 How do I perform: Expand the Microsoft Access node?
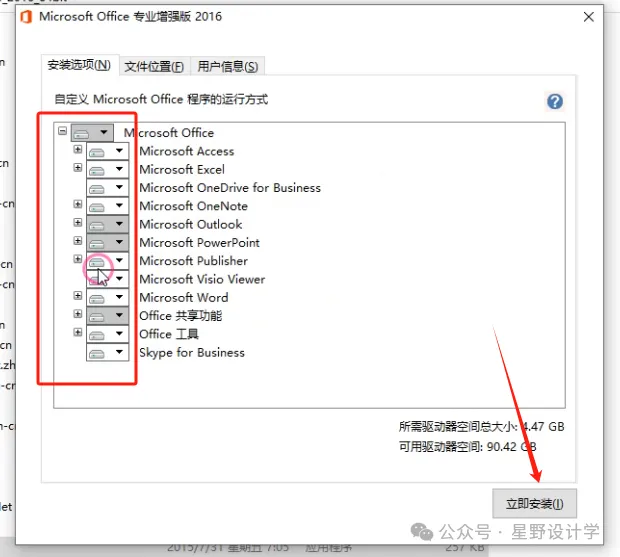[x=78, y=149]
